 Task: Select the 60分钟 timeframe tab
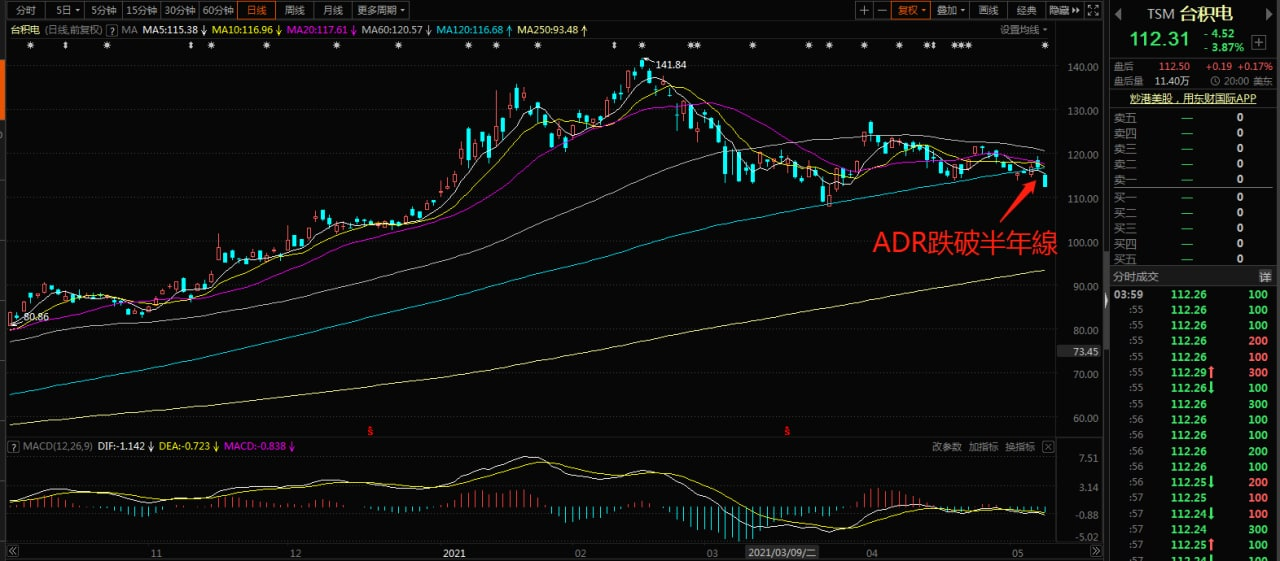tap(217, 10)
